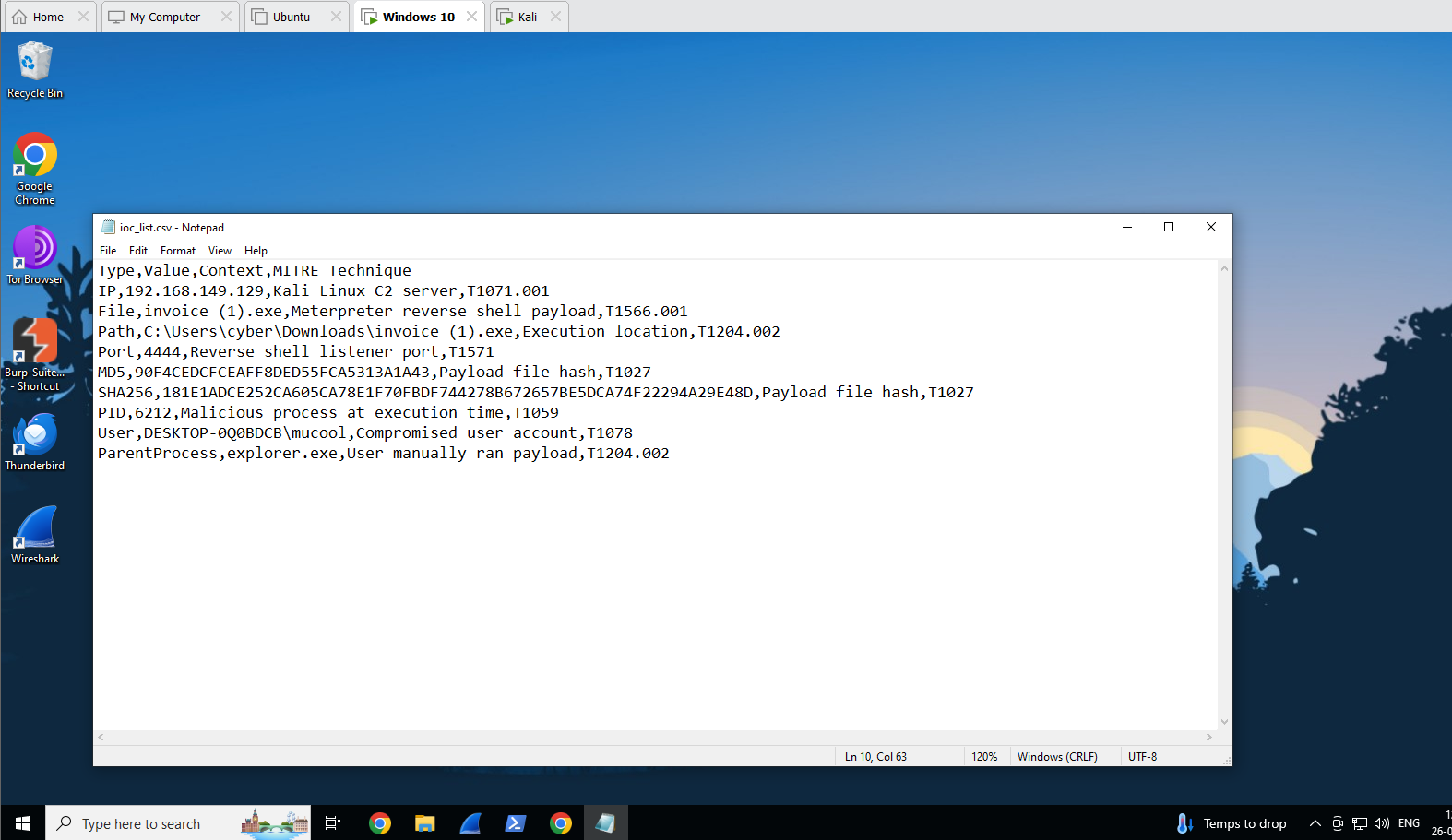Click the Notepad title bar icon
This screenshot has width=1452, height=840.
109,227
